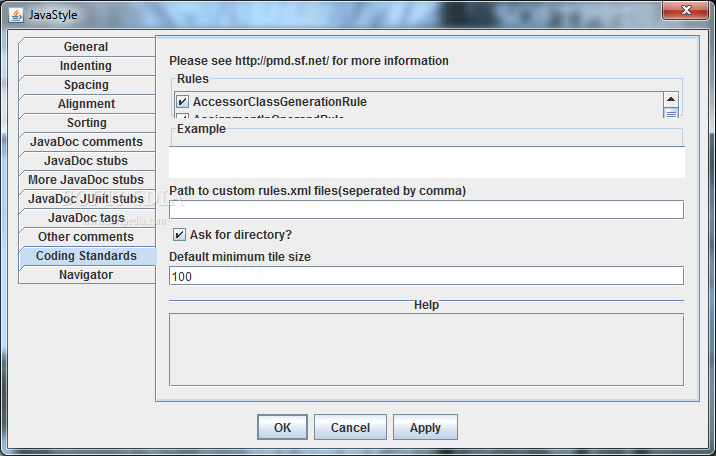Close the JavaStyle window

(685, 10)
